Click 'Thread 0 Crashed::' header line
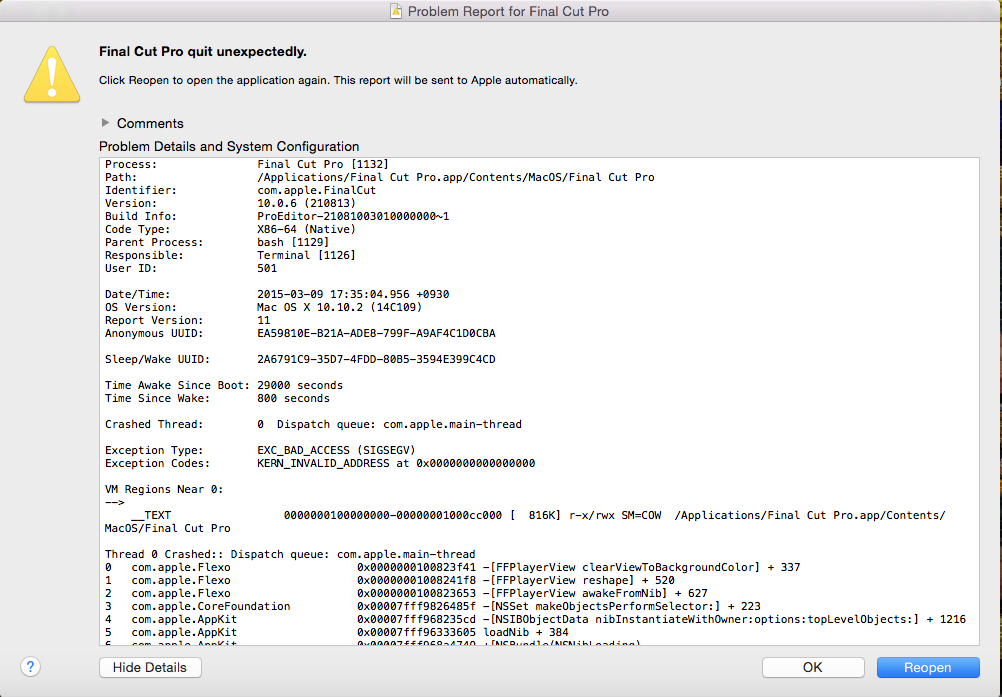 (289, 554)
